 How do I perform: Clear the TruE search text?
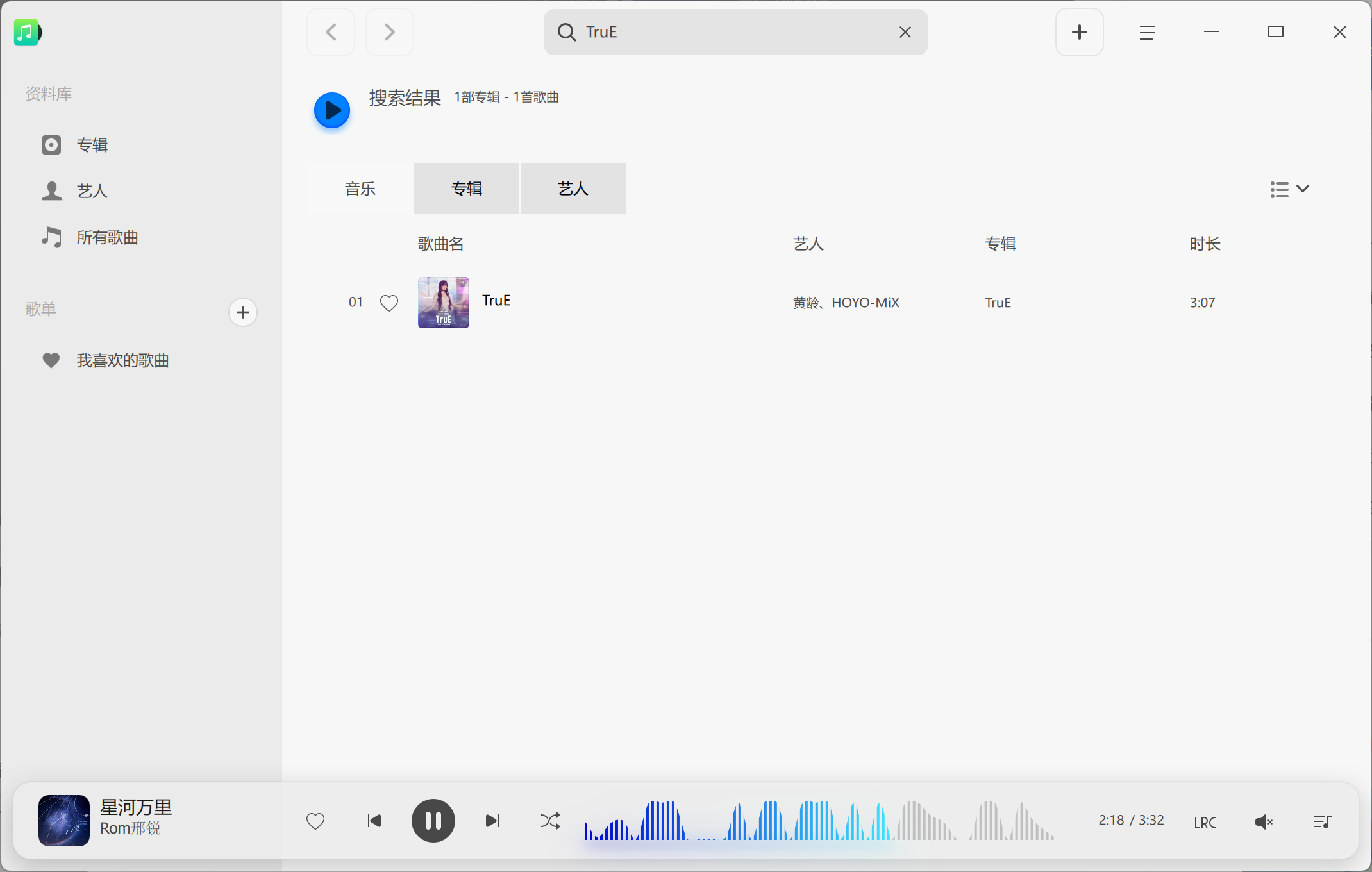coord(905,32)
